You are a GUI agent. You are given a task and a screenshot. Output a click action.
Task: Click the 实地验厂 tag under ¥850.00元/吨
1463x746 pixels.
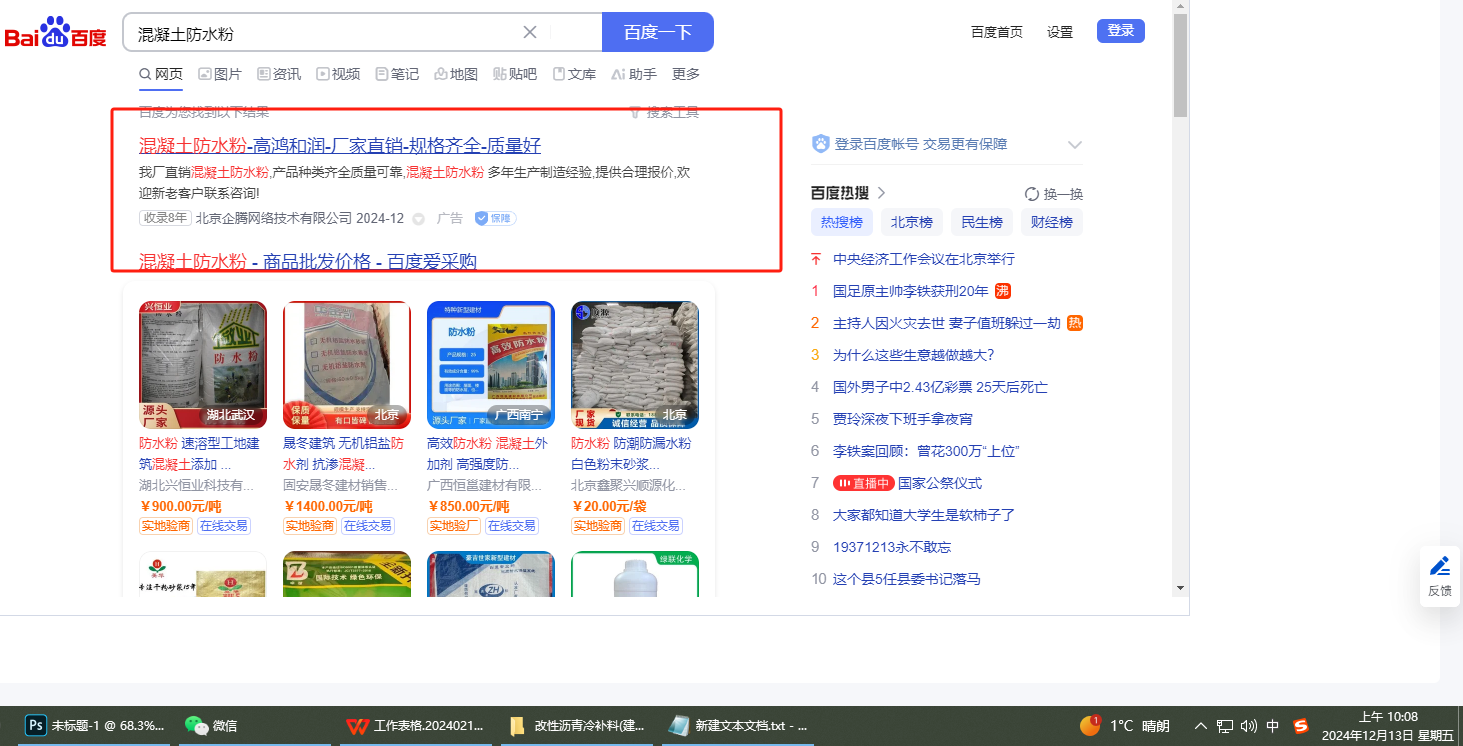[455, 526]
